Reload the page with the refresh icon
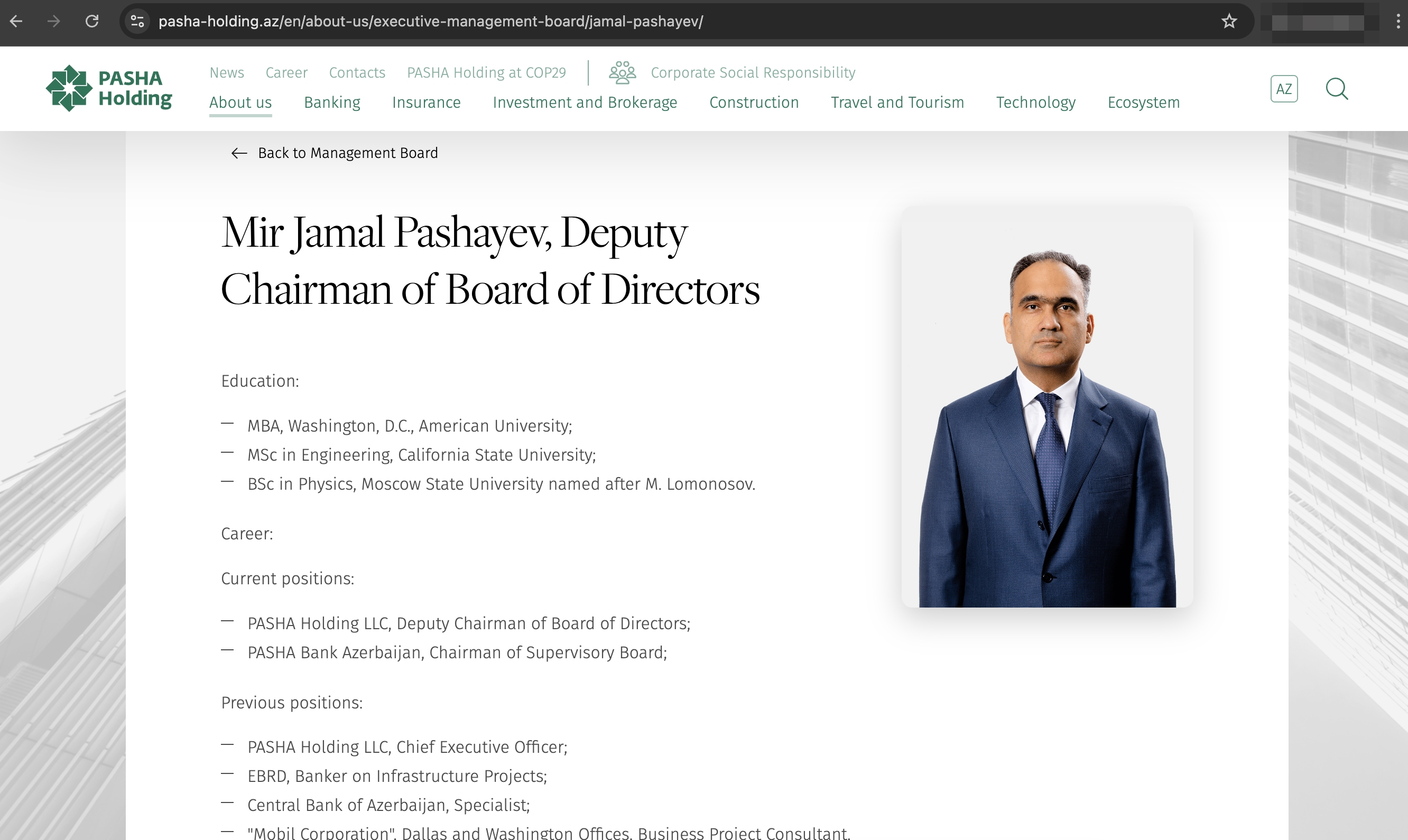1408x840 pixels. coord(92,22)
